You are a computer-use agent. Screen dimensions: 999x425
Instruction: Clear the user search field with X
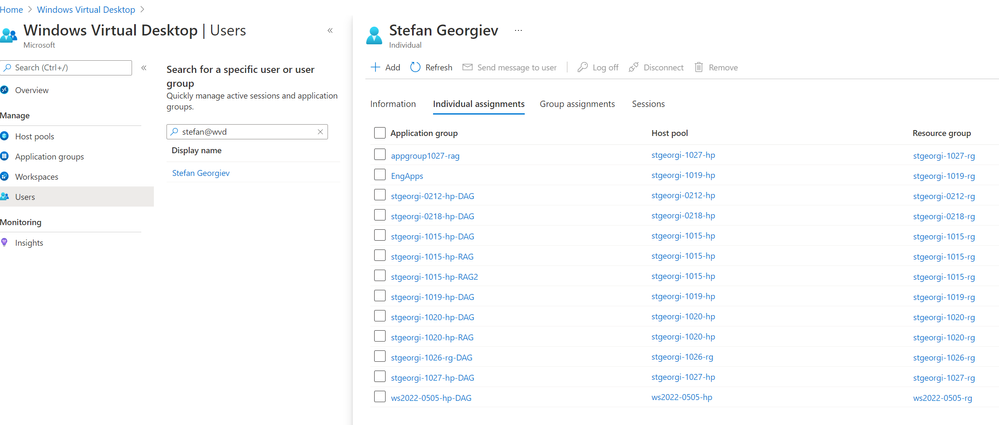[x=321, y=132]
